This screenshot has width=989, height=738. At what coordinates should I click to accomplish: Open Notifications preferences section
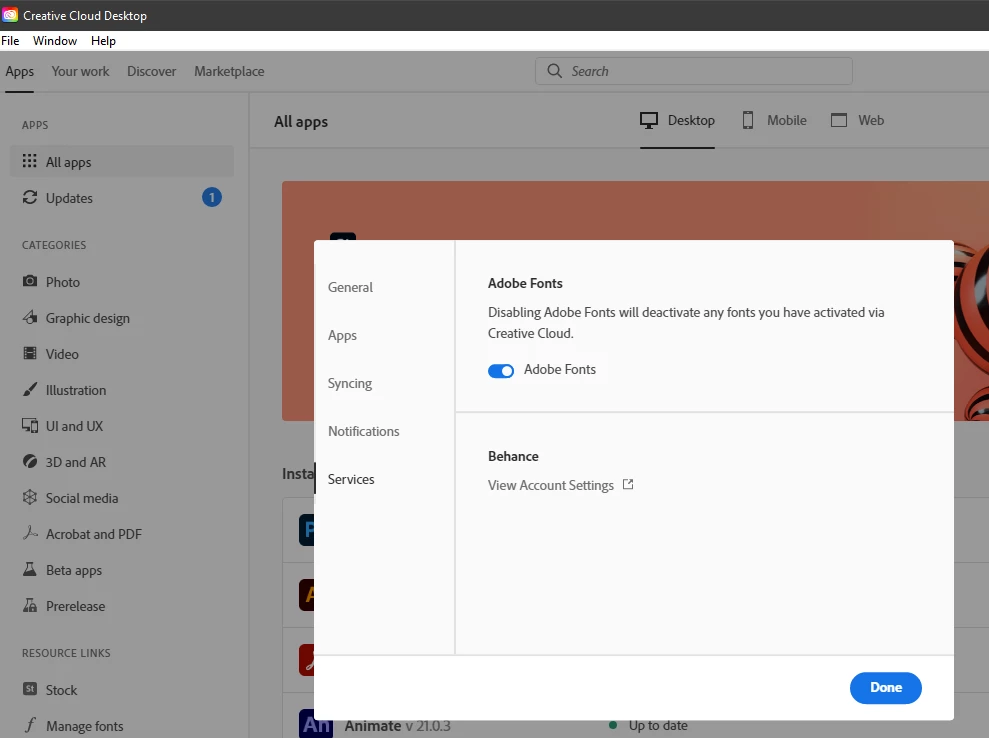pyautogui.click(x=363, y=431)
